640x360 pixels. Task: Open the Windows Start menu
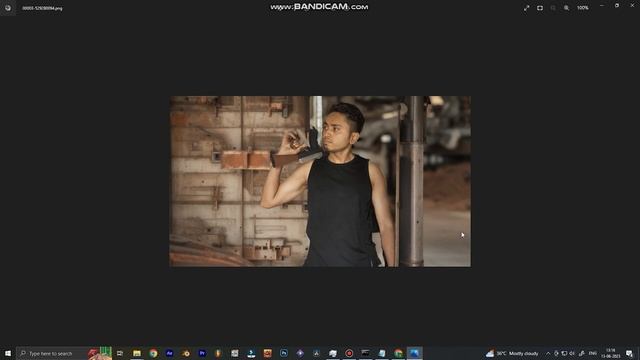[x=8, y=353]
